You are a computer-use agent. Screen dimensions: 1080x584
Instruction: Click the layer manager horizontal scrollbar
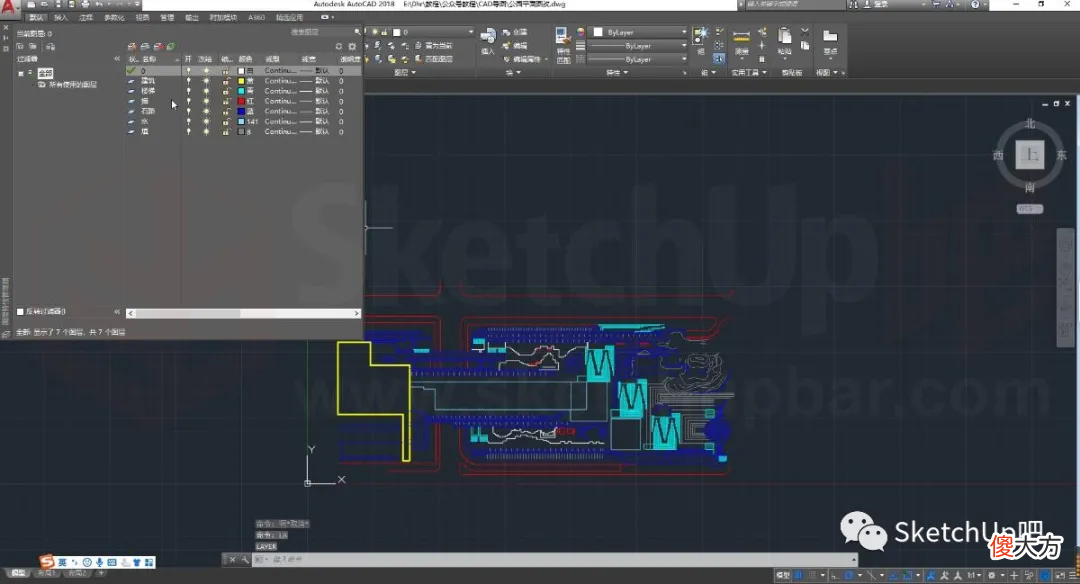244,313
